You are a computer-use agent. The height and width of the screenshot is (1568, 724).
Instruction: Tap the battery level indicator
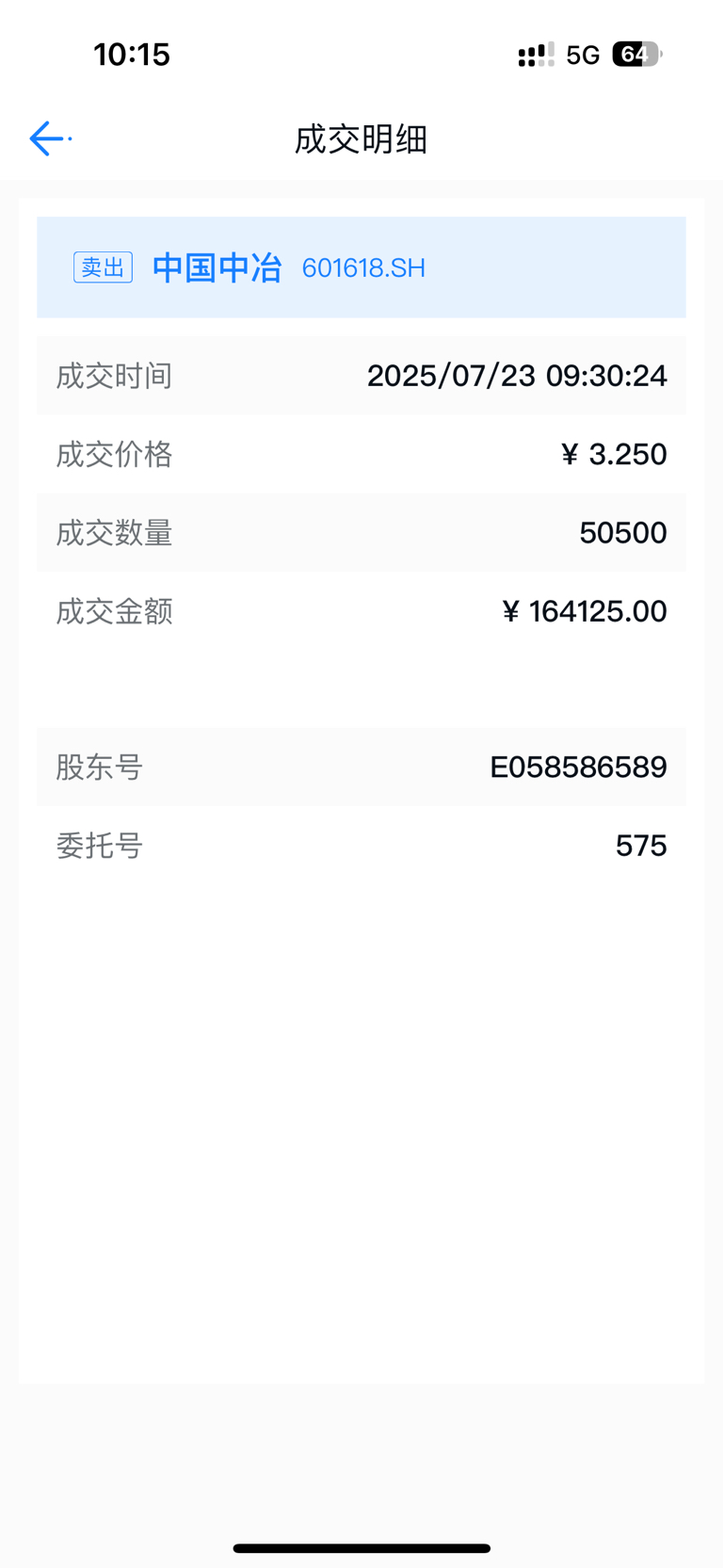[x=637, y=55]
